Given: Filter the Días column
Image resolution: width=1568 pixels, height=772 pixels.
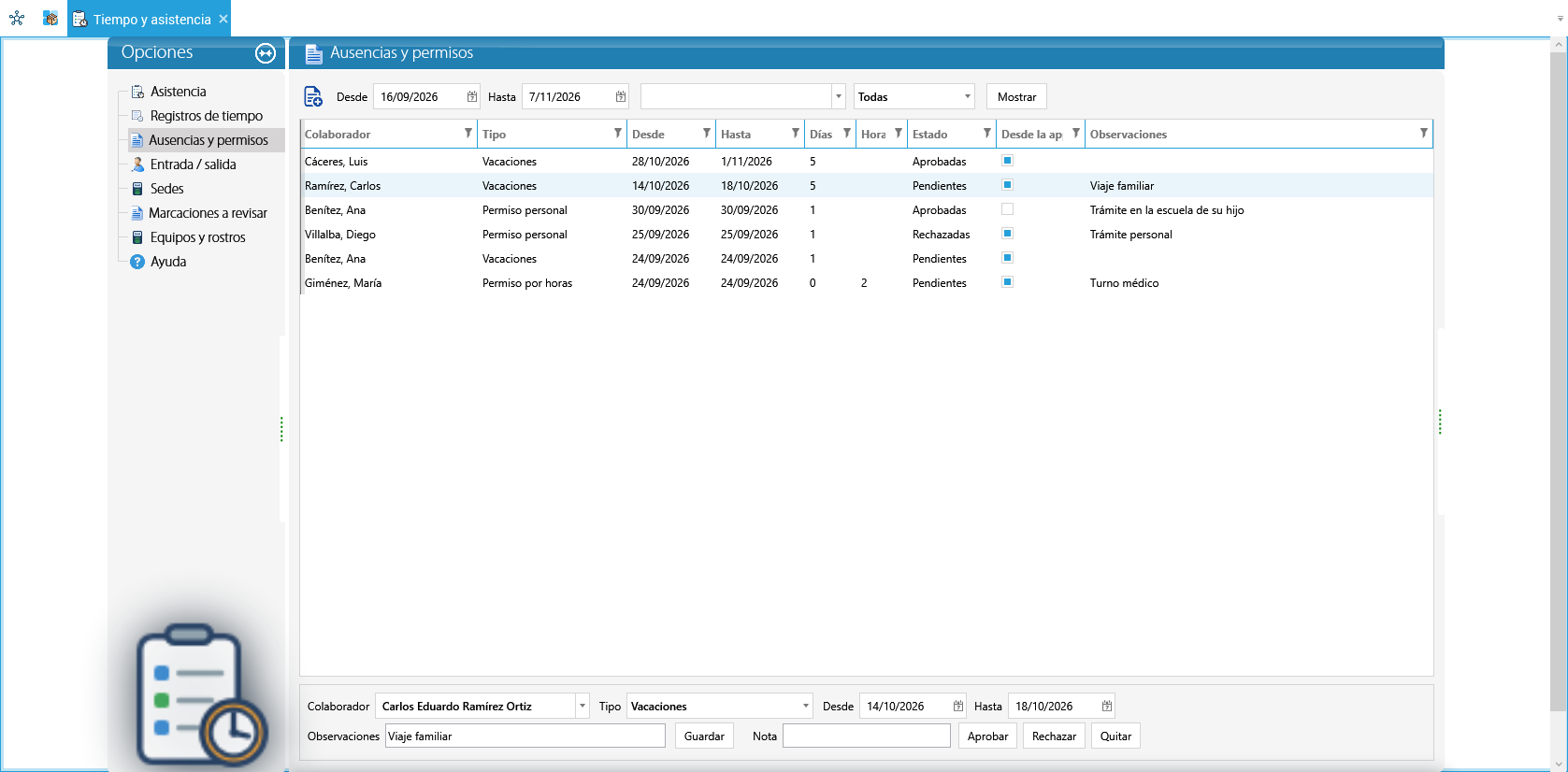Looking at the screenshot, I should 847,134.
